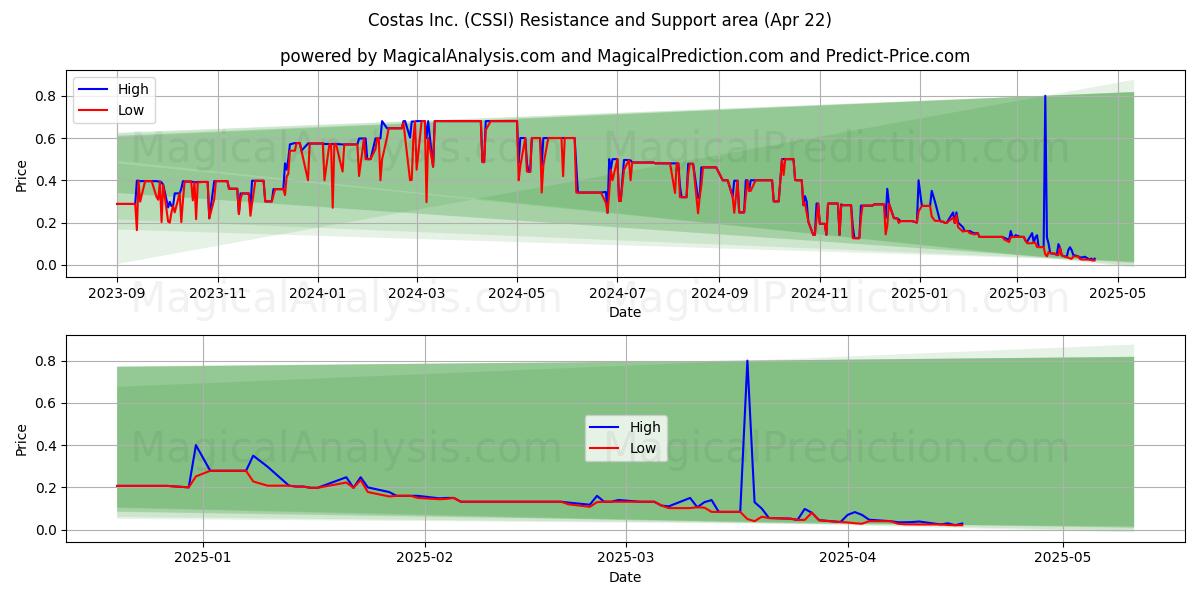
Task: Click the 0.8 price spike peak in the bottom chart
Action: point(747,362)
